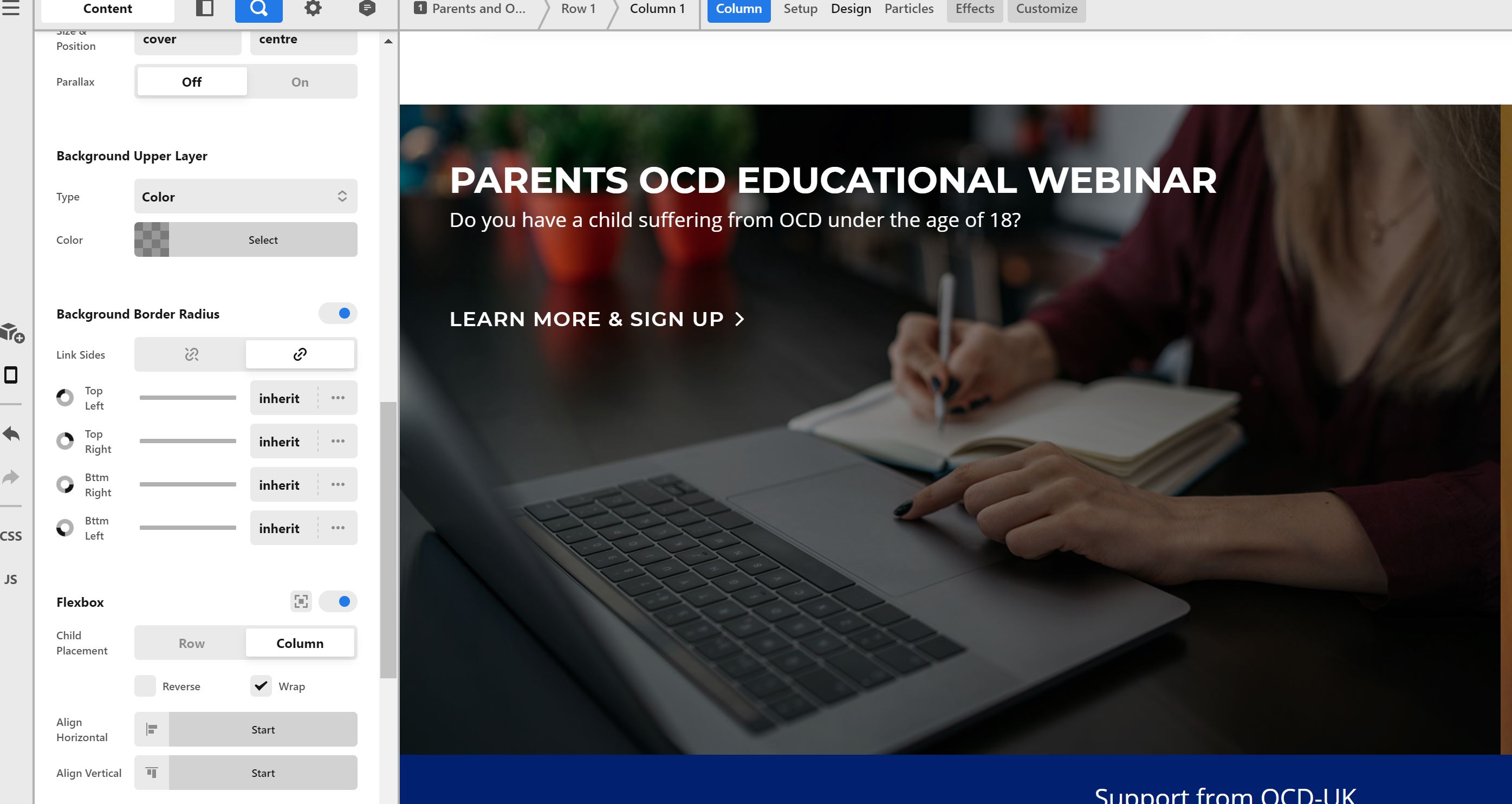Switch to the Setup tab
This screenshot has width=1512, height=804.
click(x=801, y=9)
